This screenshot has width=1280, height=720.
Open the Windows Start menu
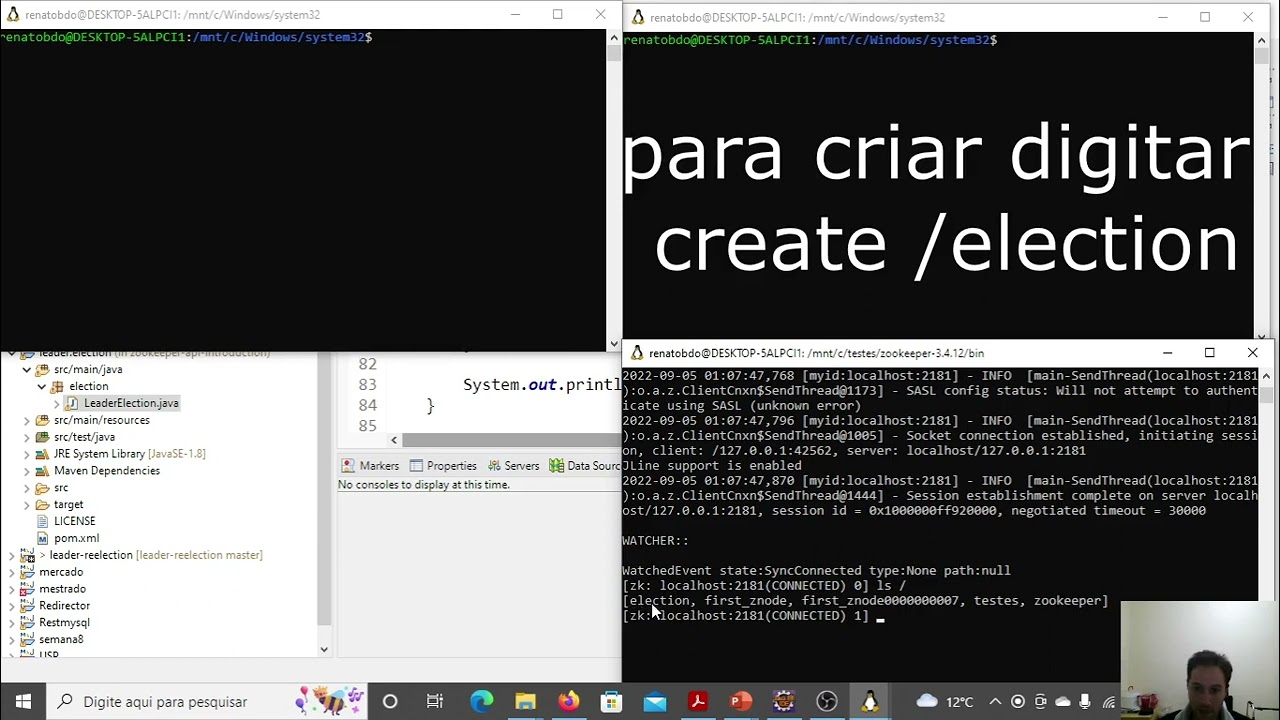(22, 702)
